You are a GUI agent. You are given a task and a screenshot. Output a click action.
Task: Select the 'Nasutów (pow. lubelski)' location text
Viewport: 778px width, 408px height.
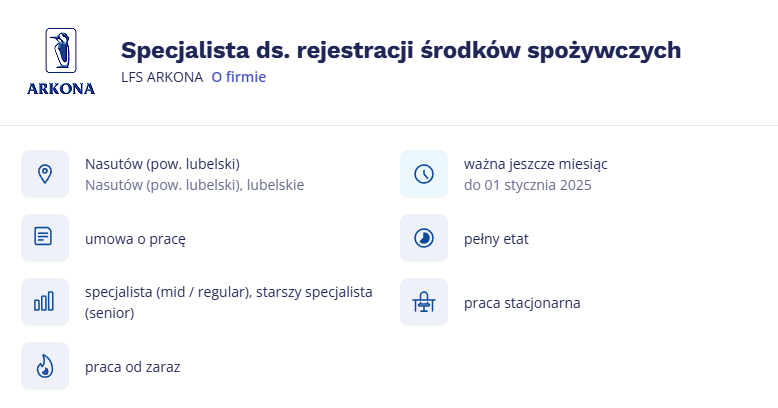[162, 164]
